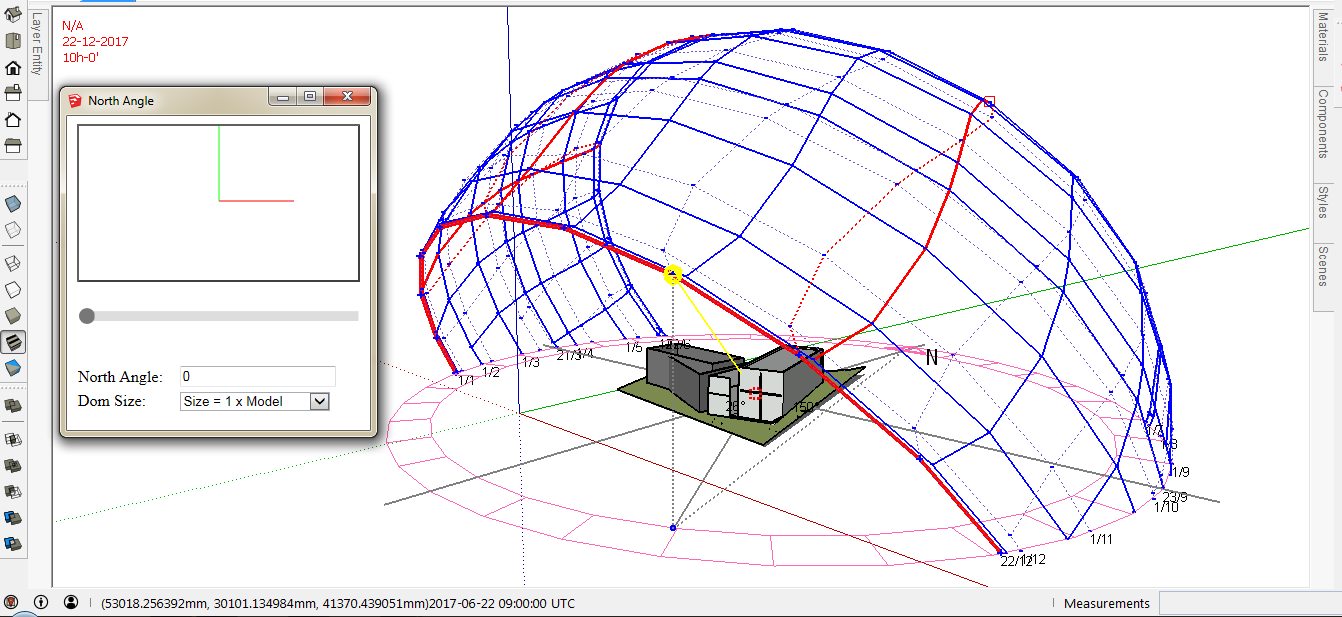Choose the Wireframe face style

[x=13, y=264]
